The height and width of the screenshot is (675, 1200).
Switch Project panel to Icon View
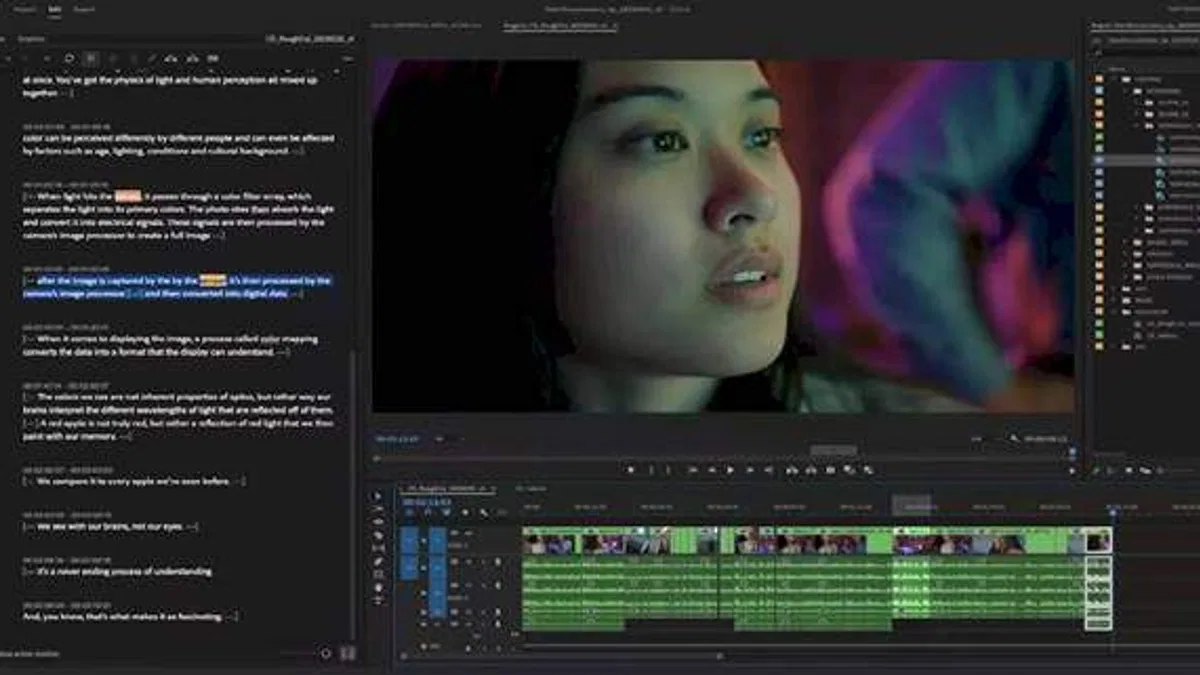pyautogui.click(x=1130, y=470)
